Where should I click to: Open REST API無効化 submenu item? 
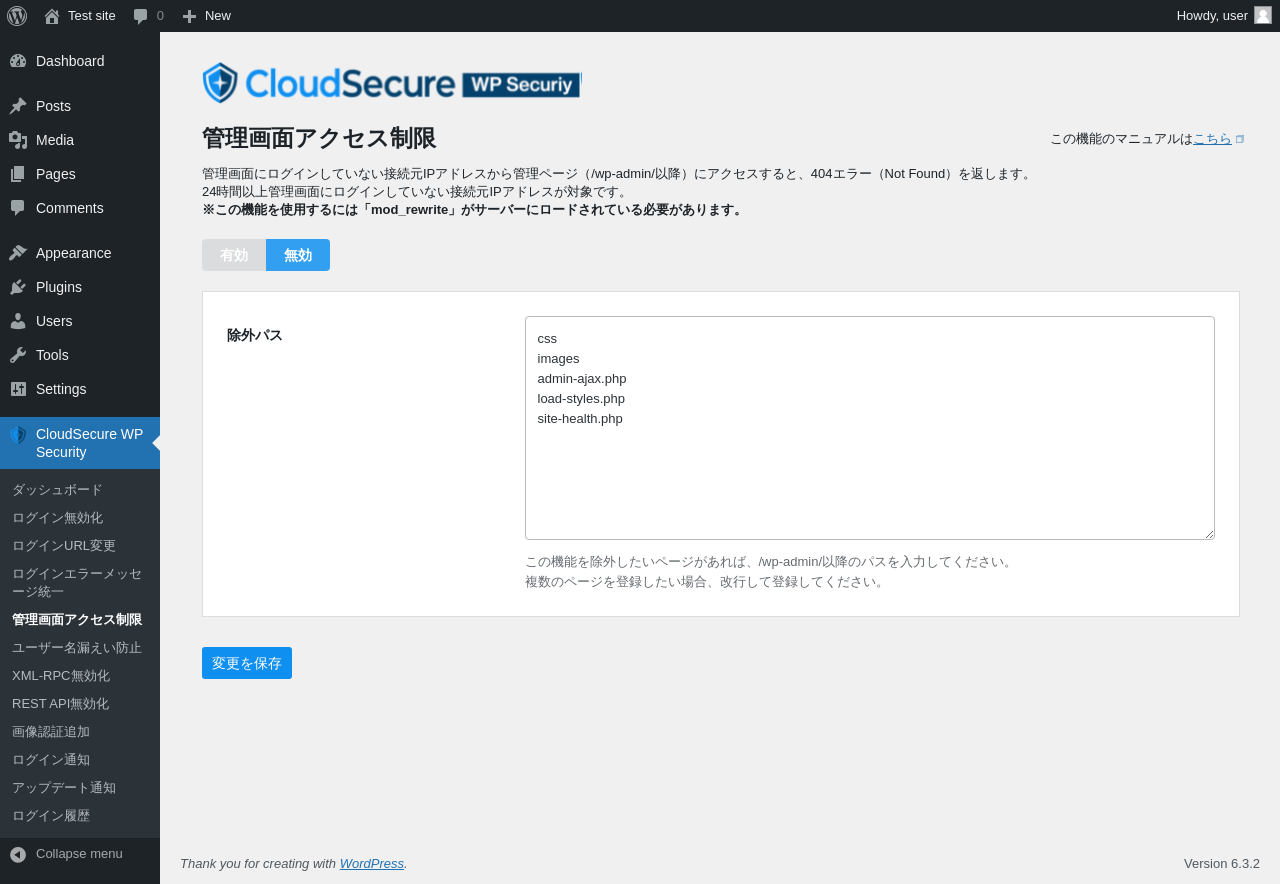(x=60, y=704)
